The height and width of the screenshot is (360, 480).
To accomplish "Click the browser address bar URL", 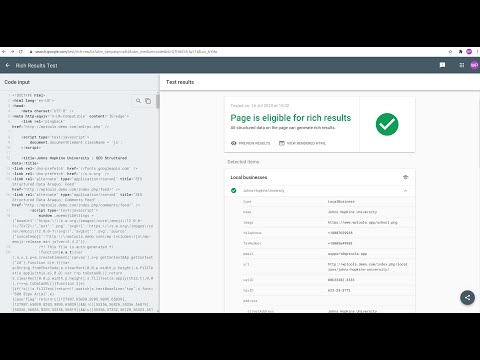I will [126, 52].
